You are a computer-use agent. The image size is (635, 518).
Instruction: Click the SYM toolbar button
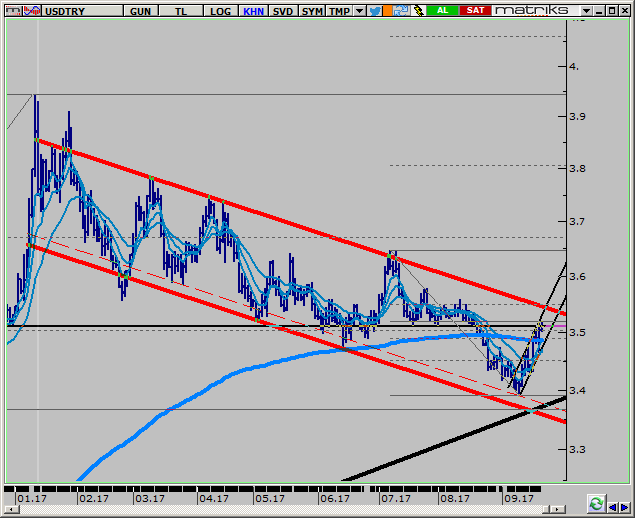click(312, 11)
